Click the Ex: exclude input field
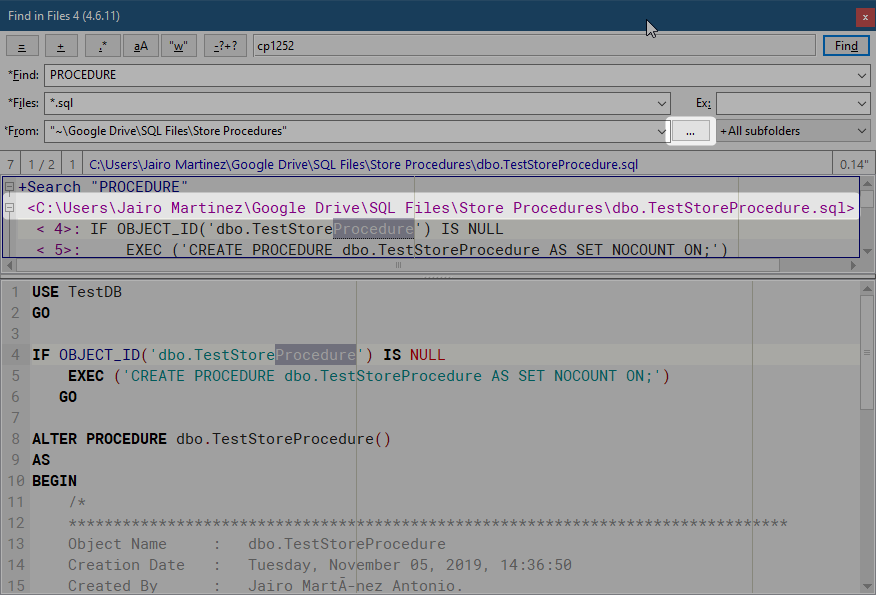 [785, 103]
